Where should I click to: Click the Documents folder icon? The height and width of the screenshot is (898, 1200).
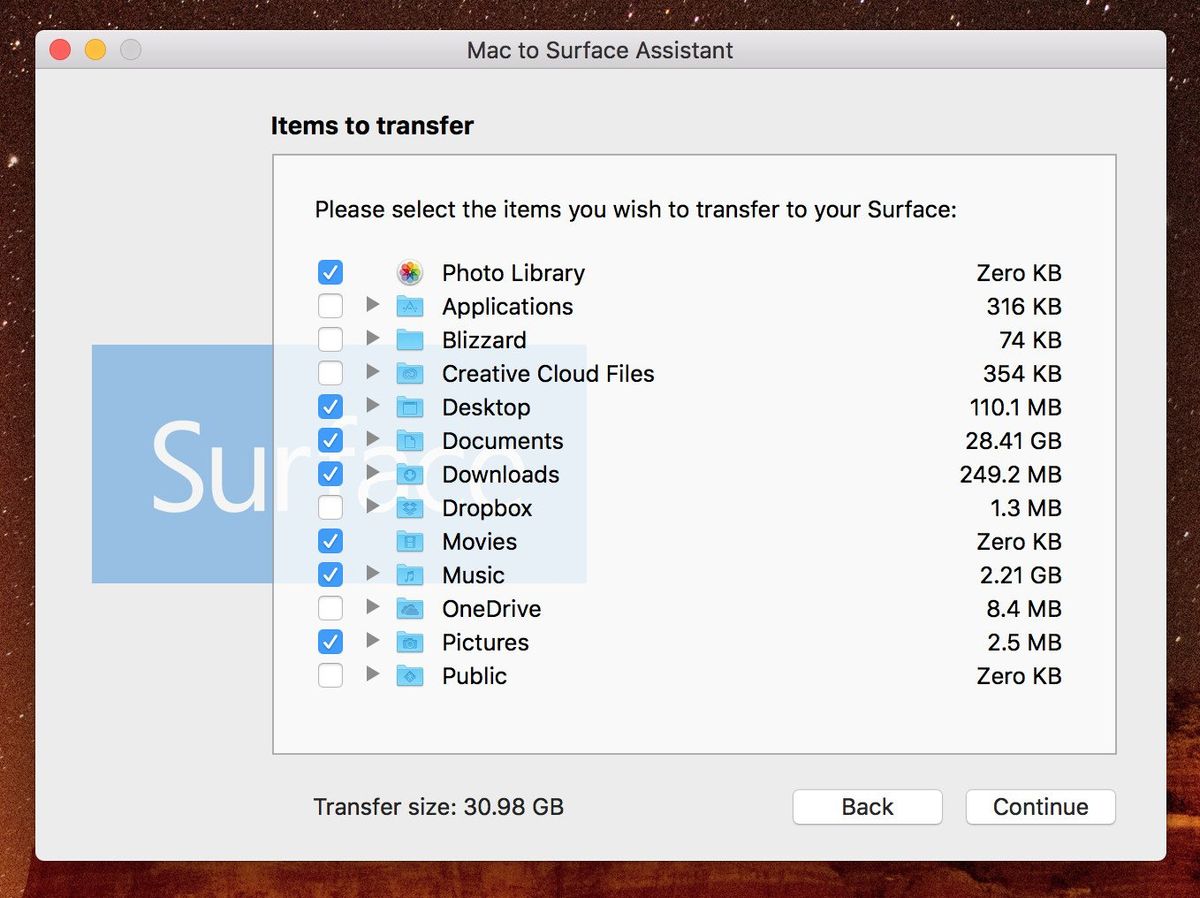click(410, 441)
